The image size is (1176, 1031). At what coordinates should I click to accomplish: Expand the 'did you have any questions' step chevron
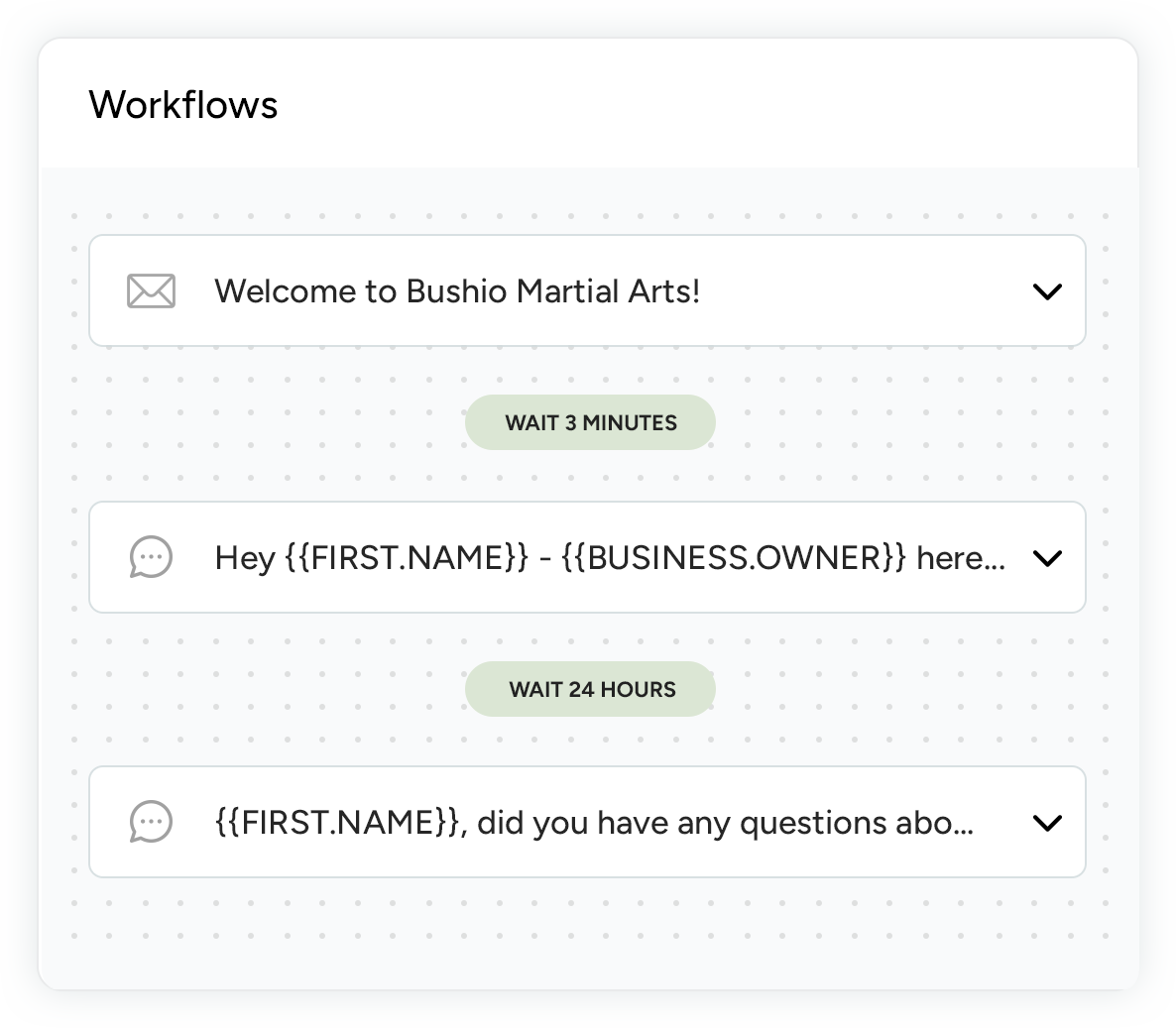click(1047, 823)
